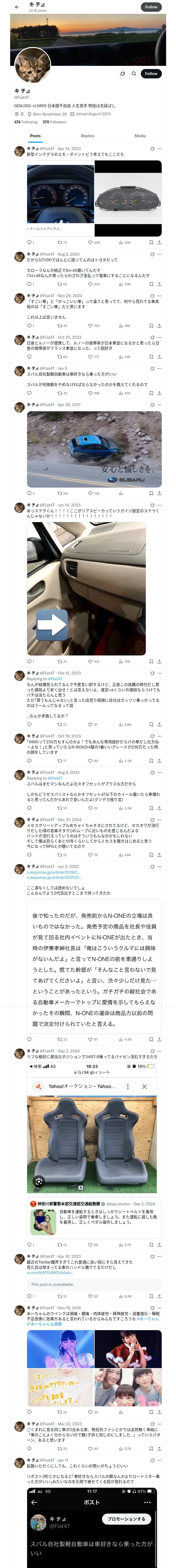This screenshot has height=1568, width=176.
Task: Open the profile search magnifier icon
Action: pos(133,74)
